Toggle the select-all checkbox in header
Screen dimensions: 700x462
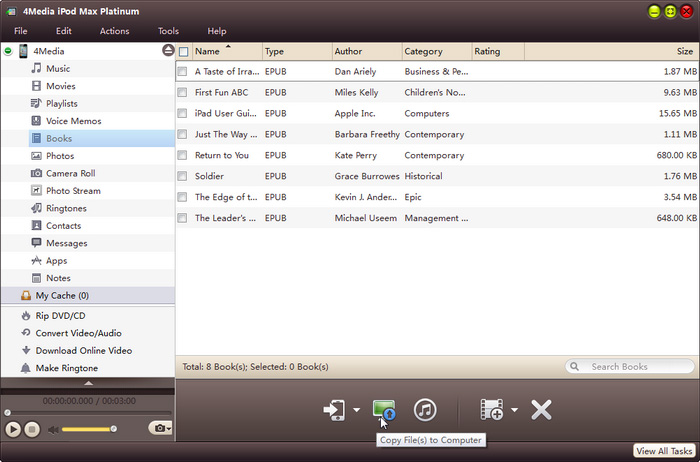tap(183, 51)
